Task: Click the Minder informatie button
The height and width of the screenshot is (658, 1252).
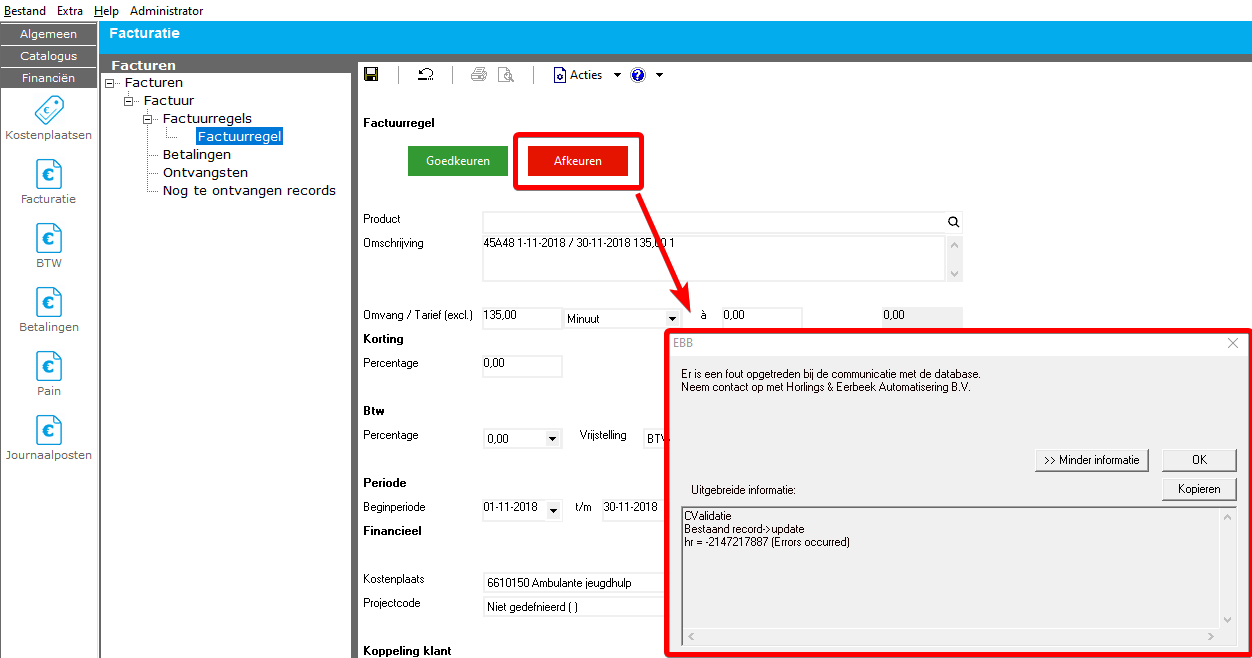Action: pos(1091,460)
